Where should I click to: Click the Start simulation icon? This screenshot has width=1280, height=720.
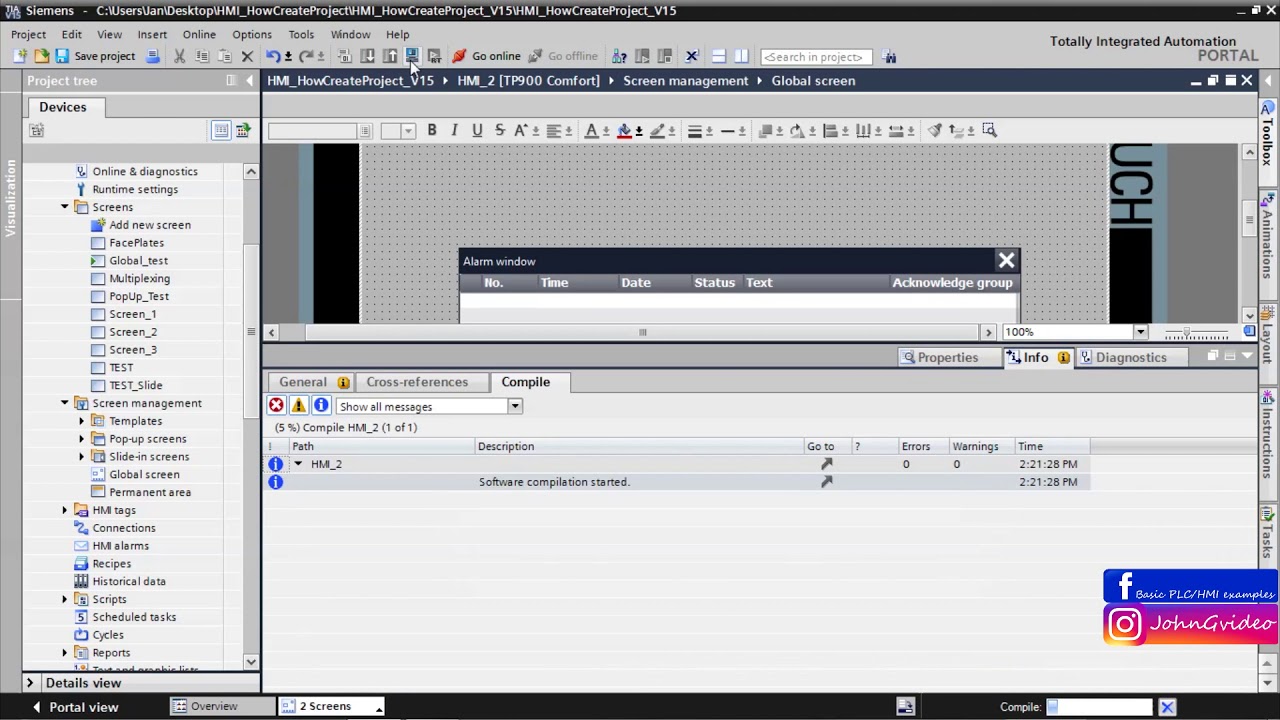[x=411, y=57]
